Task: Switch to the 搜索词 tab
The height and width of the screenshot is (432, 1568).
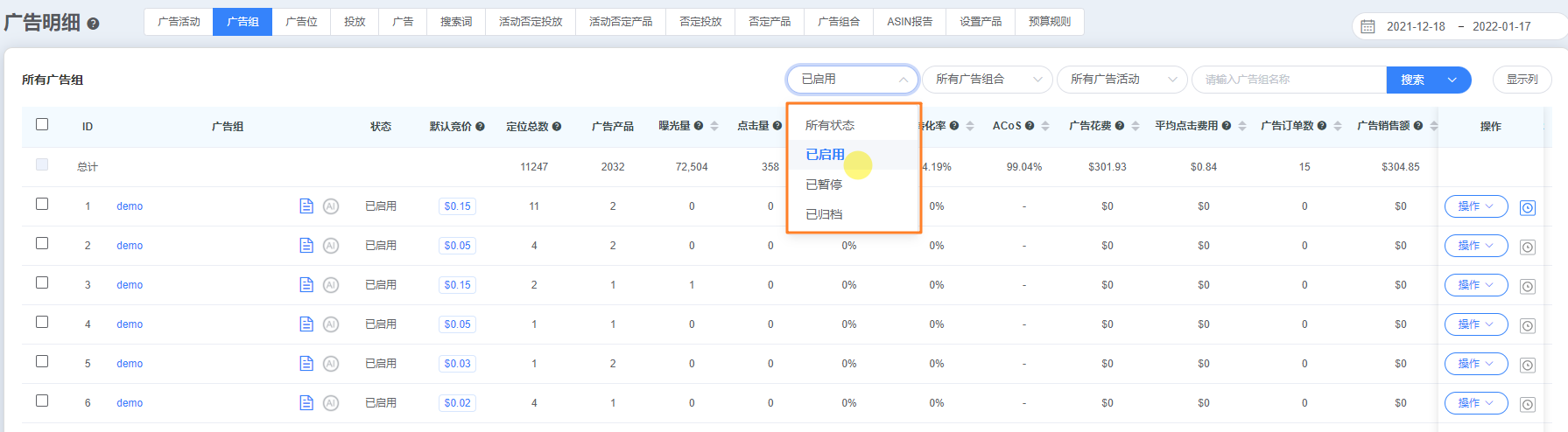Action: click(455, 22)
